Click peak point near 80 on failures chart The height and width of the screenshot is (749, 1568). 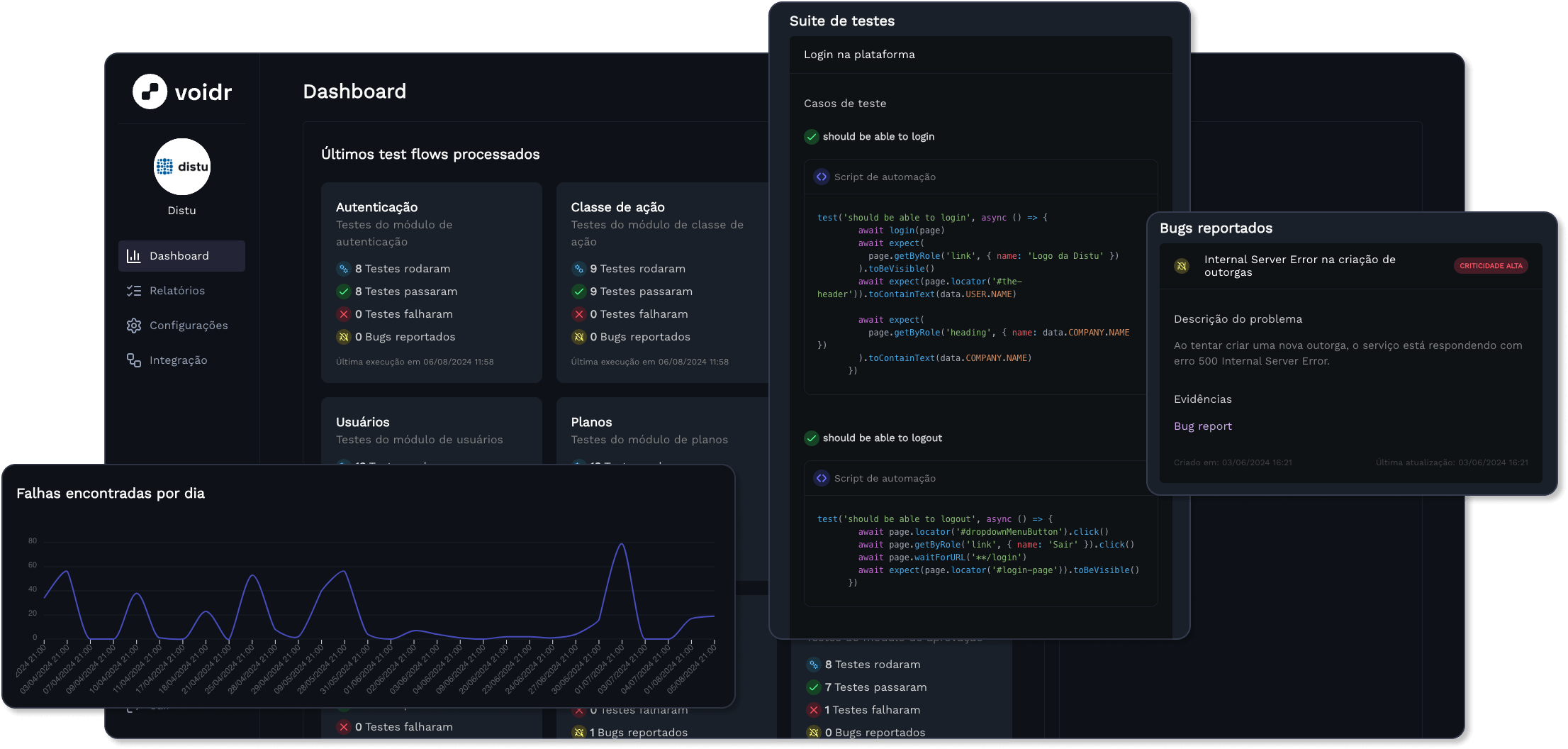click(x=622, y=544)
